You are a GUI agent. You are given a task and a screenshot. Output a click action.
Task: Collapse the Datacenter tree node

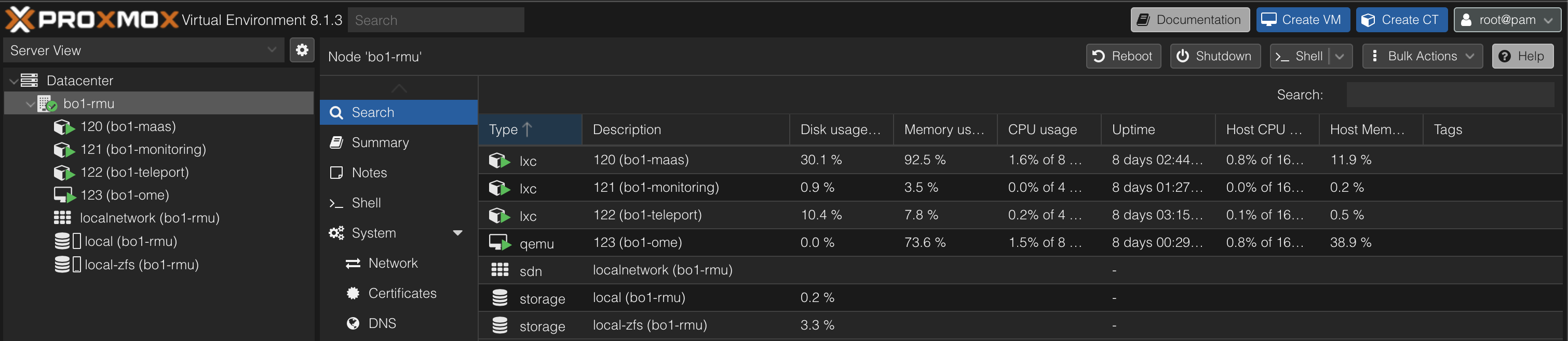pyautogui.click(x=13, y=81)
